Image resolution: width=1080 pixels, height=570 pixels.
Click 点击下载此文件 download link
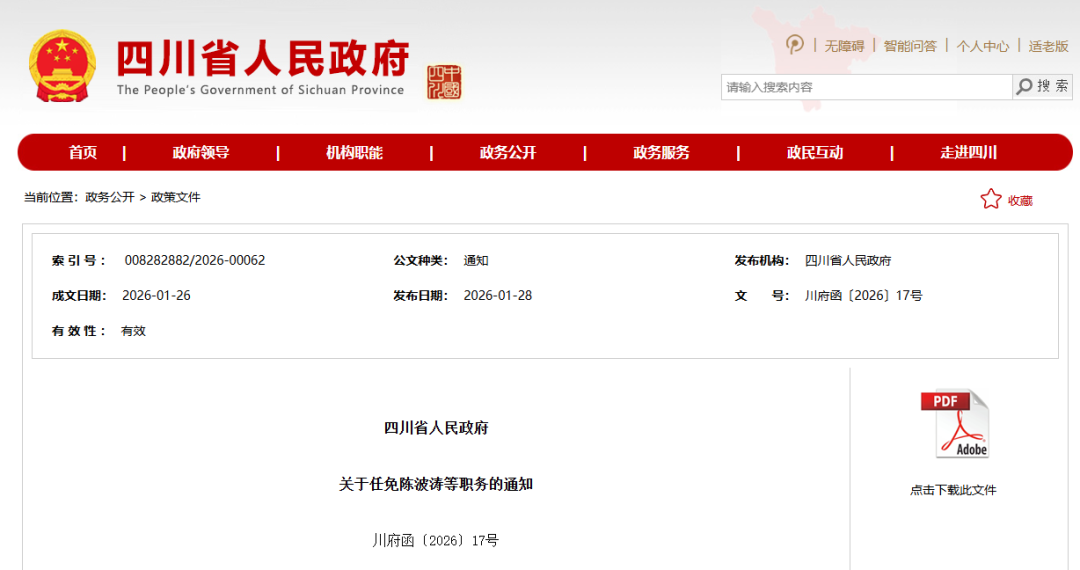tap(953, 490)
